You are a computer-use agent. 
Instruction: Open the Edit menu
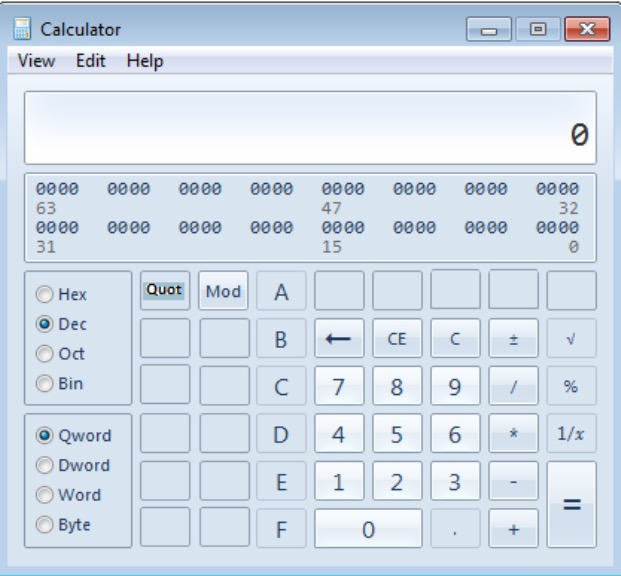tap(91, 61)
